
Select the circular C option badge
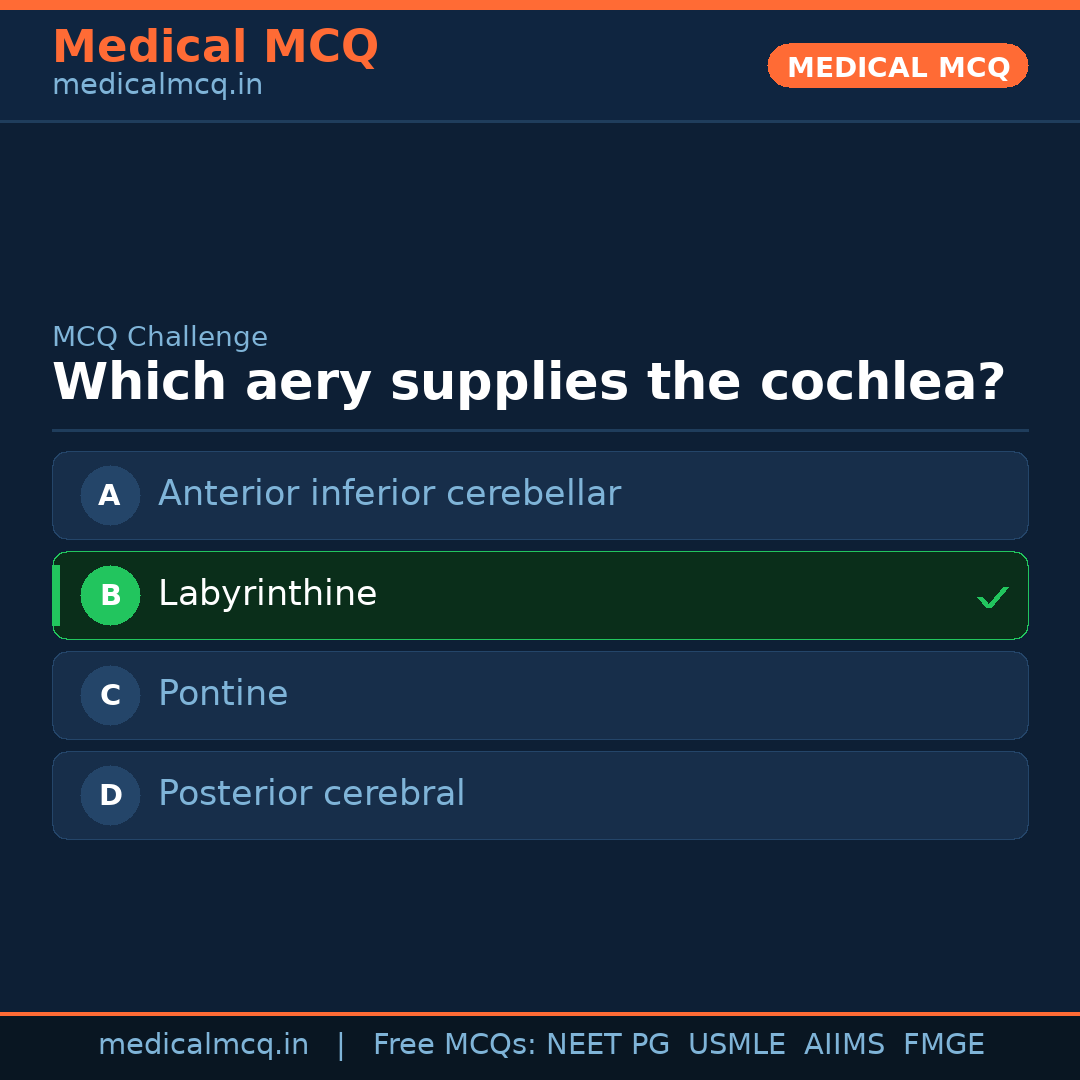pyautogui.click(x=110, y=695)
